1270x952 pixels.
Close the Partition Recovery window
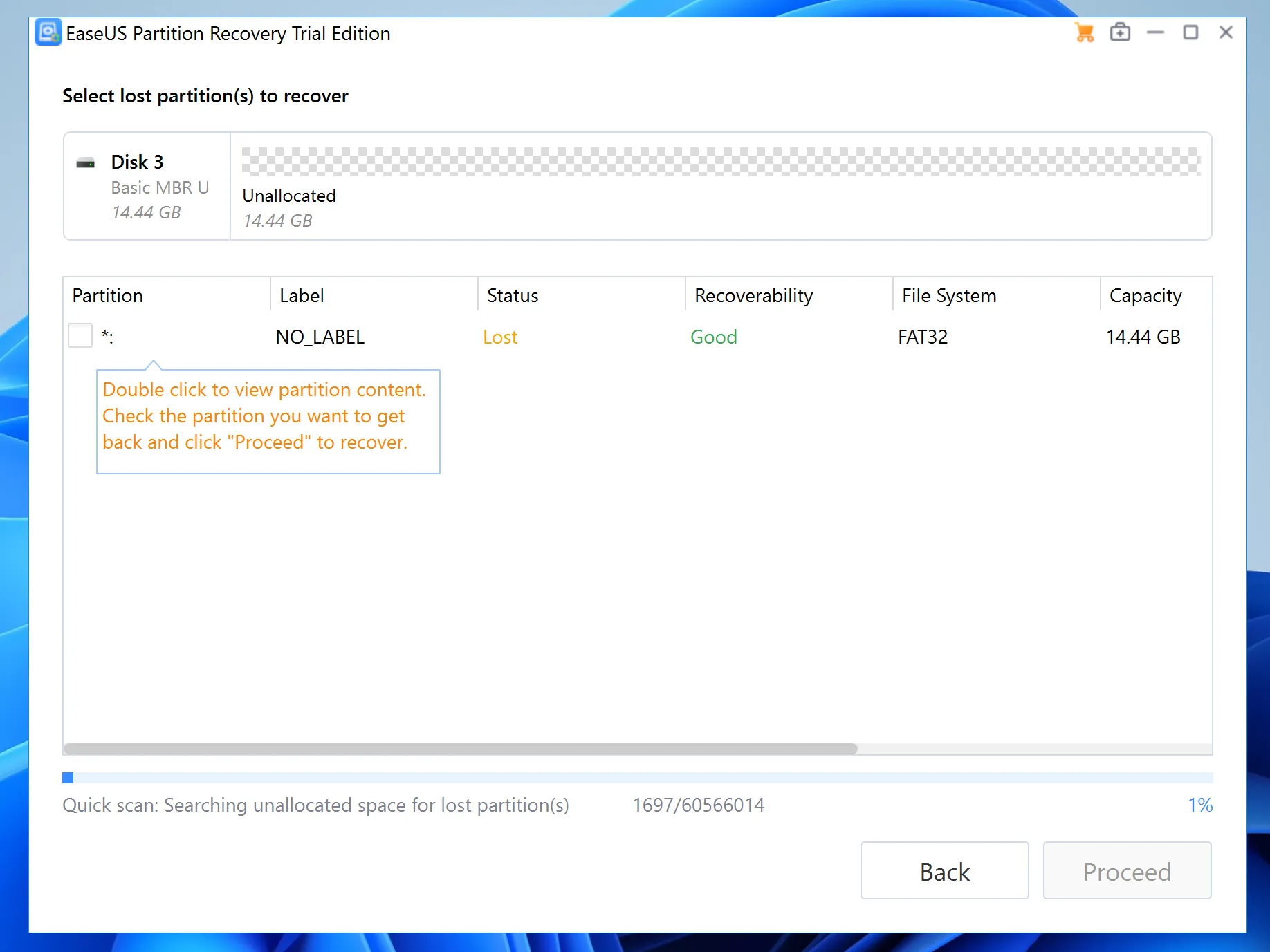pos(1226,32)
